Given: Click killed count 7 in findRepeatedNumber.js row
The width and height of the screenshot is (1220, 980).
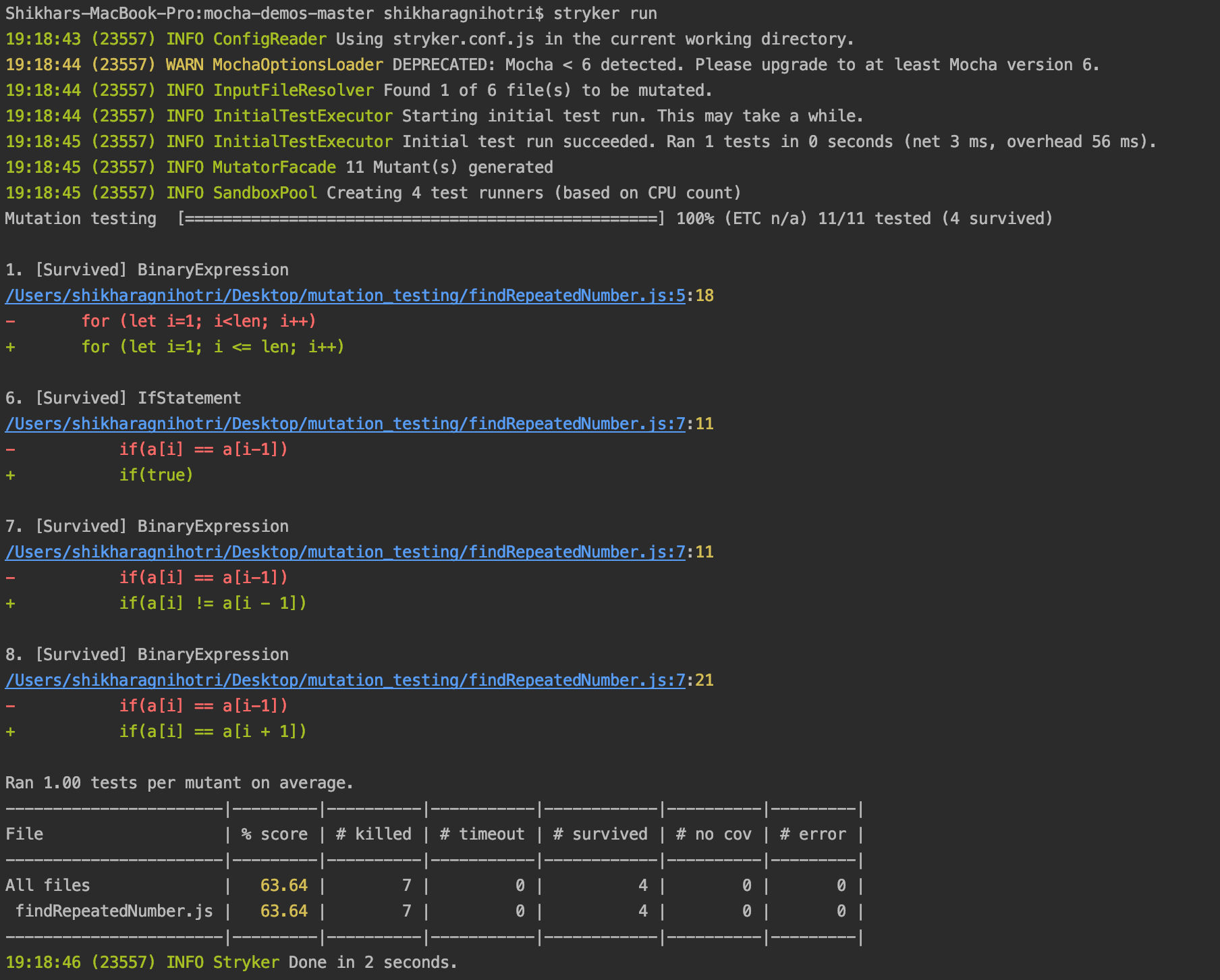Looking at the screenshot, I should click(x=407, y=911).
